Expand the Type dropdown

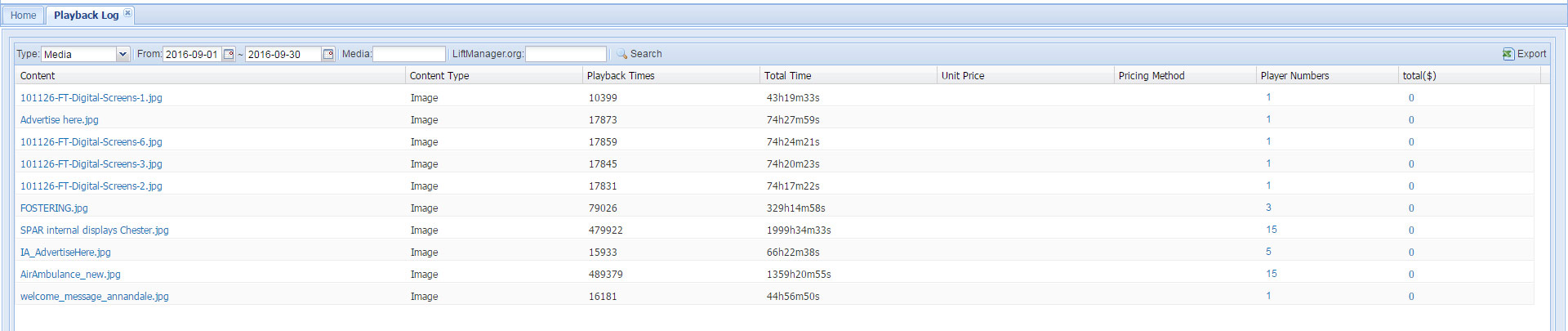[x=122, y=54]
